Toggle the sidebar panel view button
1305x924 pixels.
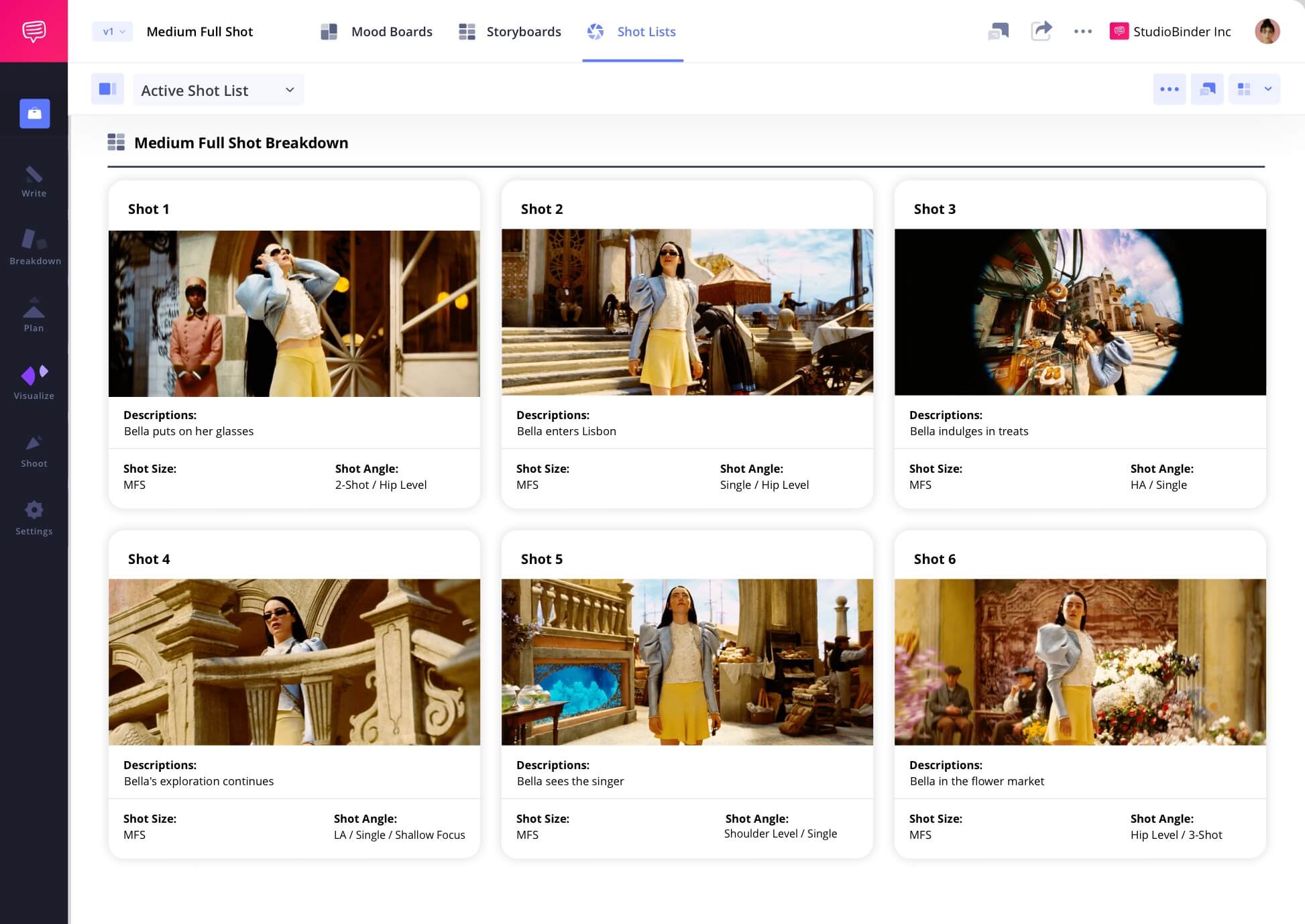(107, 89)
